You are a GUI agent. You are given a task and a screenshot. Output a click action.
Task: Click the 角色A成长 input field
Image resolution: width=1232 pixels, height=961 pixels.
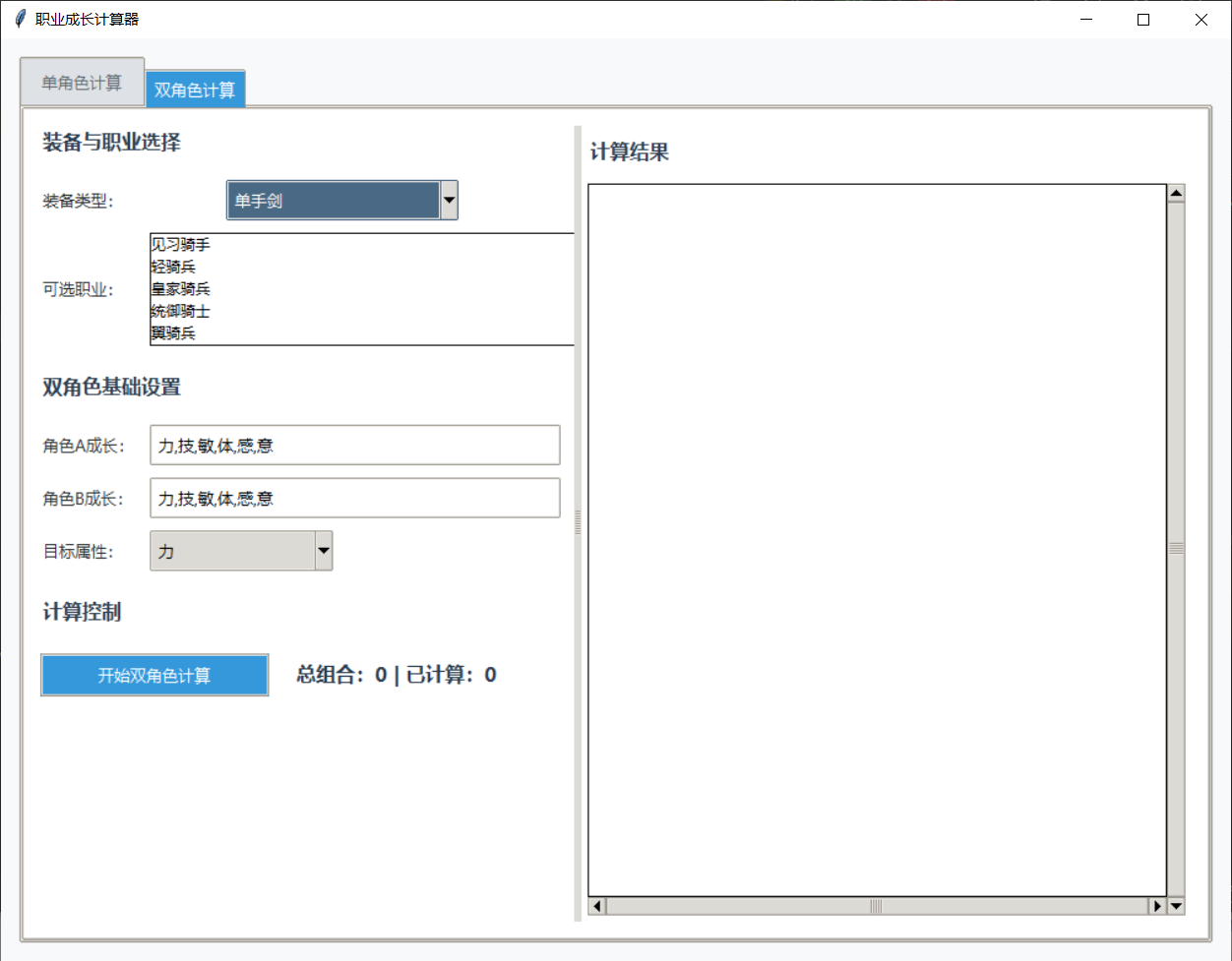click(354, 446)
